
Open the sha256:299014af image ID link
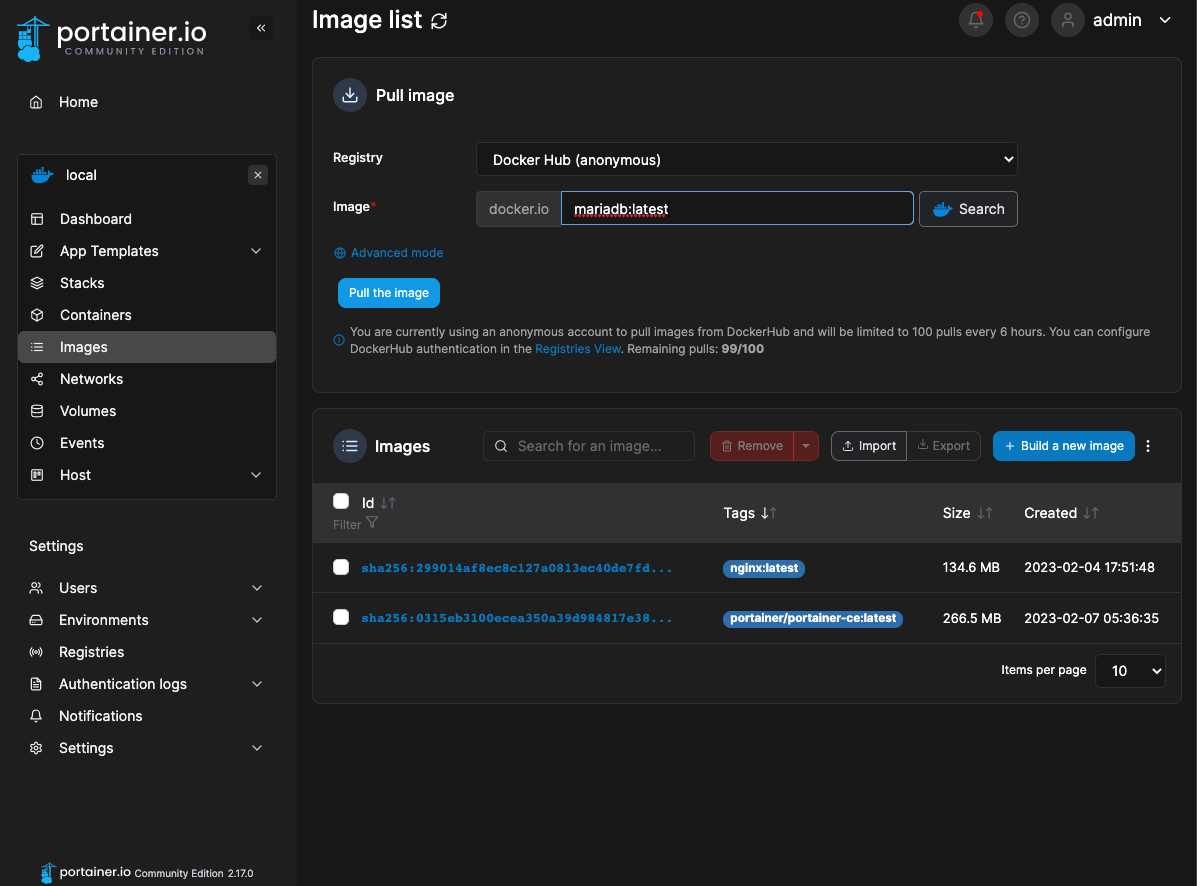pyautogui.click(x=517, y=568)
